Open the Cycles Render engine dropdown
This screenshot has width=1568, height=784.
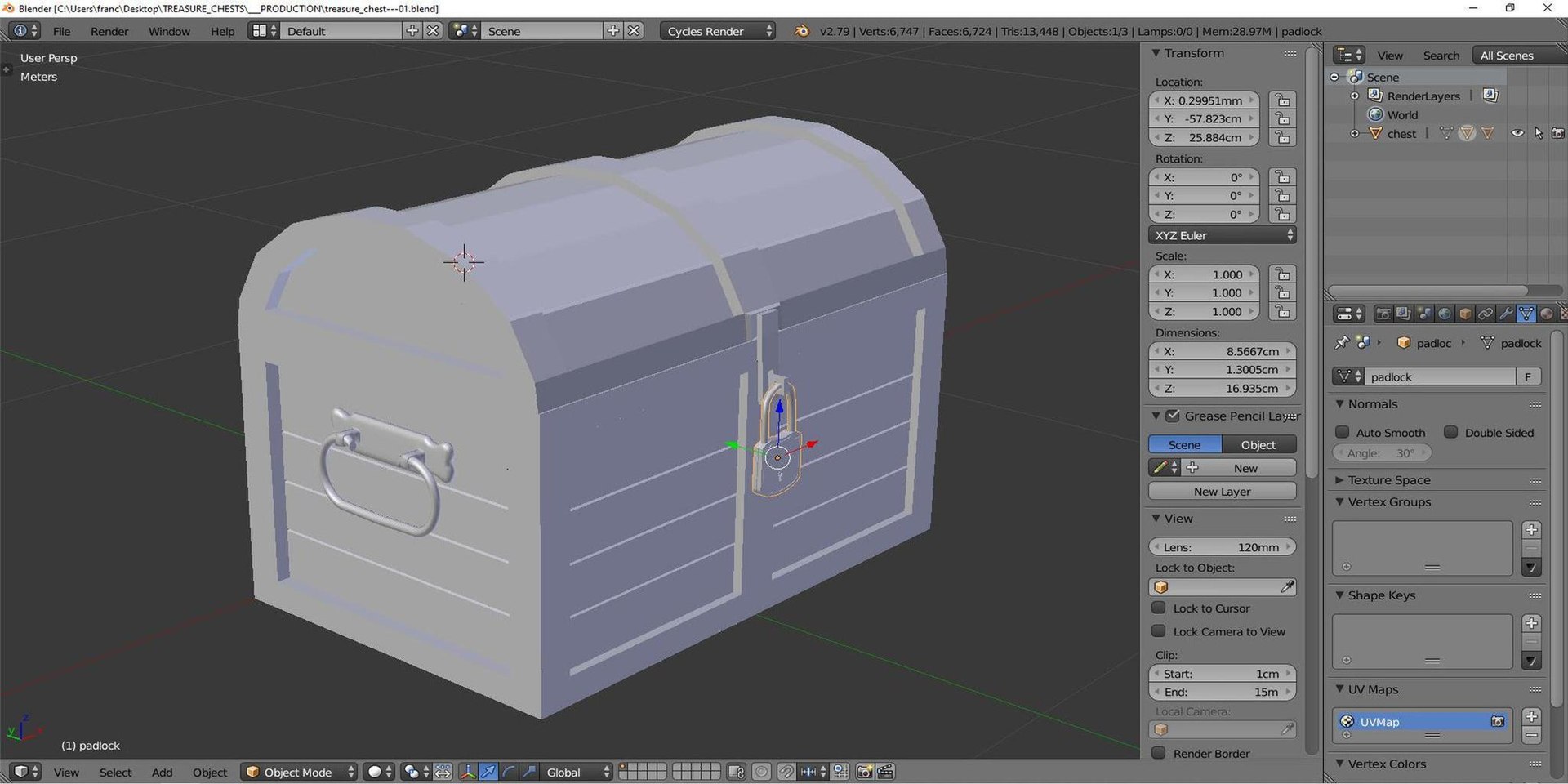click(717, 31)
